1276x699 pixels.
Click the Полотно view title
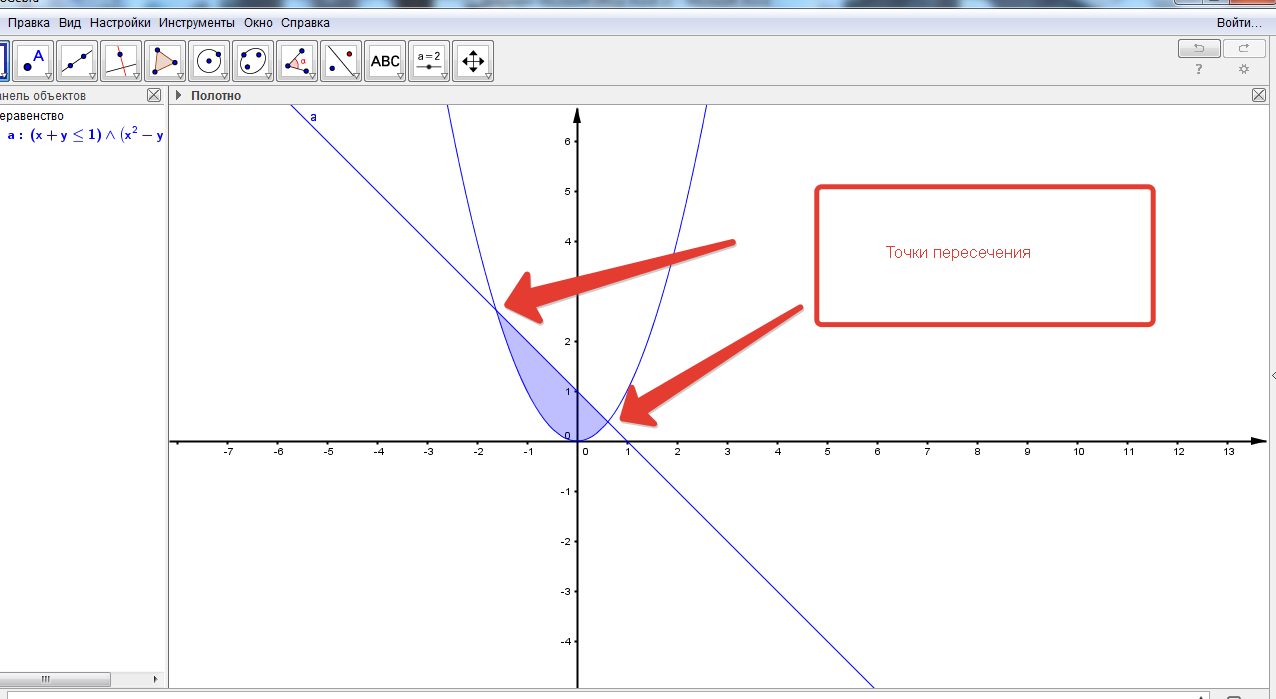click(x=216, y=96)
